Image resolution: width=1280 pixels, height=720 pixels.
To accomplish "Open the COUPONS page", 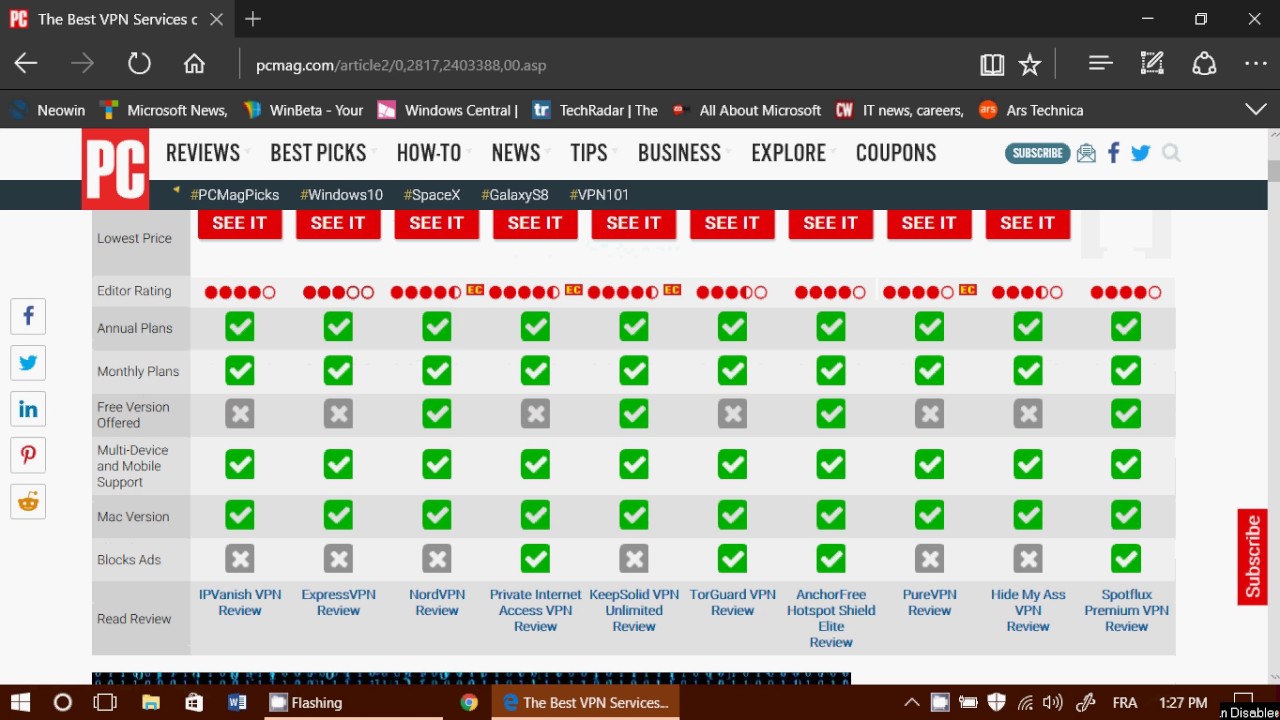I will pyautogui.click(x=896, y=153).
